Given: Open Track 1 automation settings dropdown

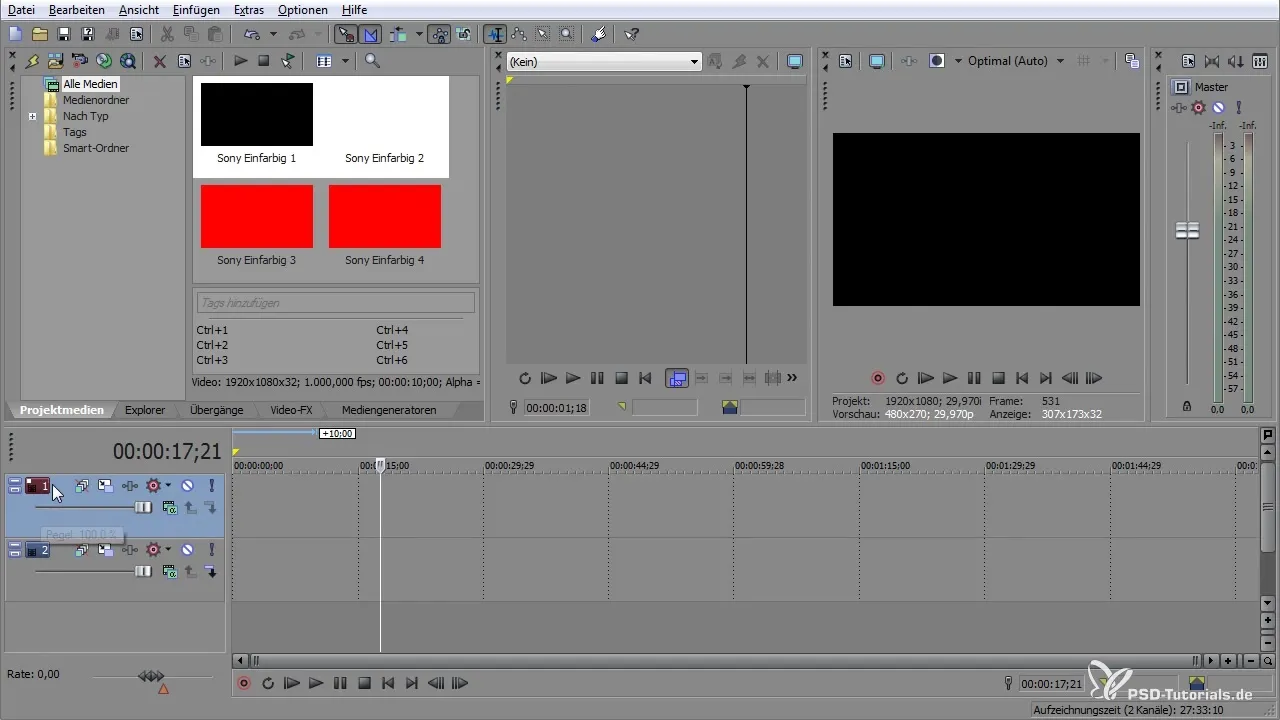Looking at the screenshot, I should [168, 486].
